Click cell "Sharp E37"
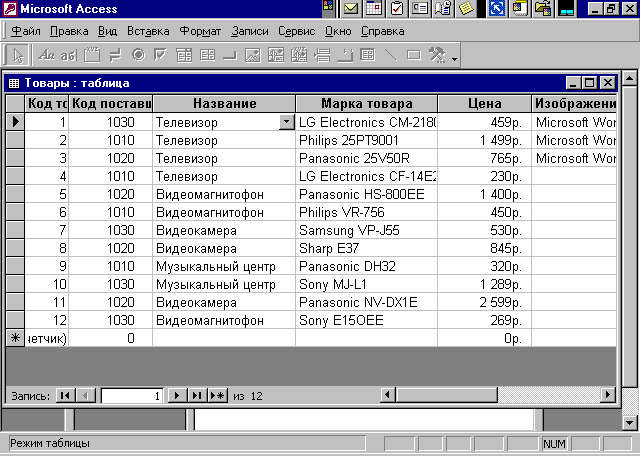 pos(367,248)
